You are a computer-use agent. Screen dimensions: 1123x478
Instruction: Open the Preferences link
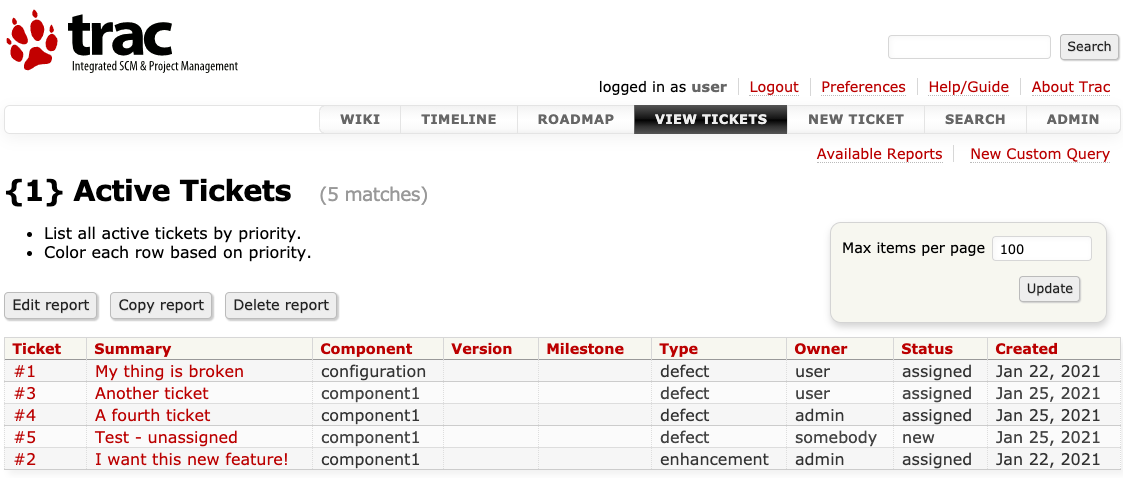[x=863, y=87]
